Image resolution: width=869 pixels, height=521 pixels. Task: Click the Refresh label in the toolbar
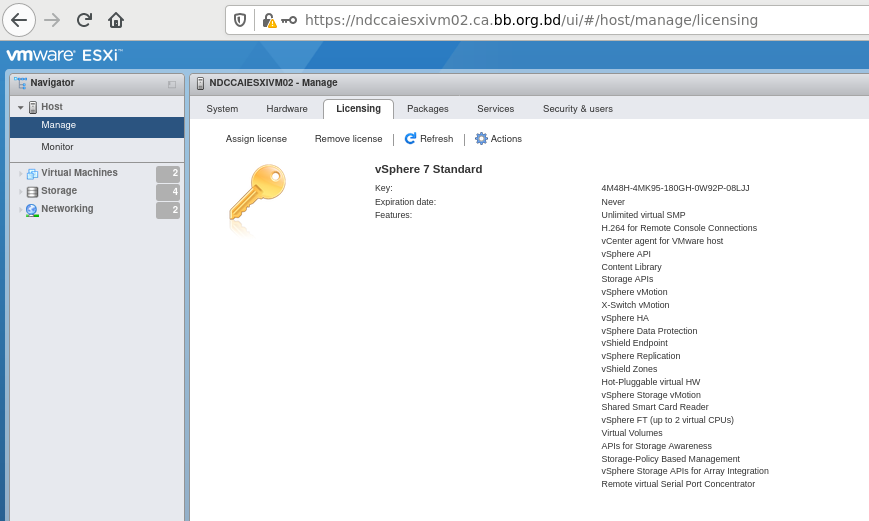(x=437, y=139)
